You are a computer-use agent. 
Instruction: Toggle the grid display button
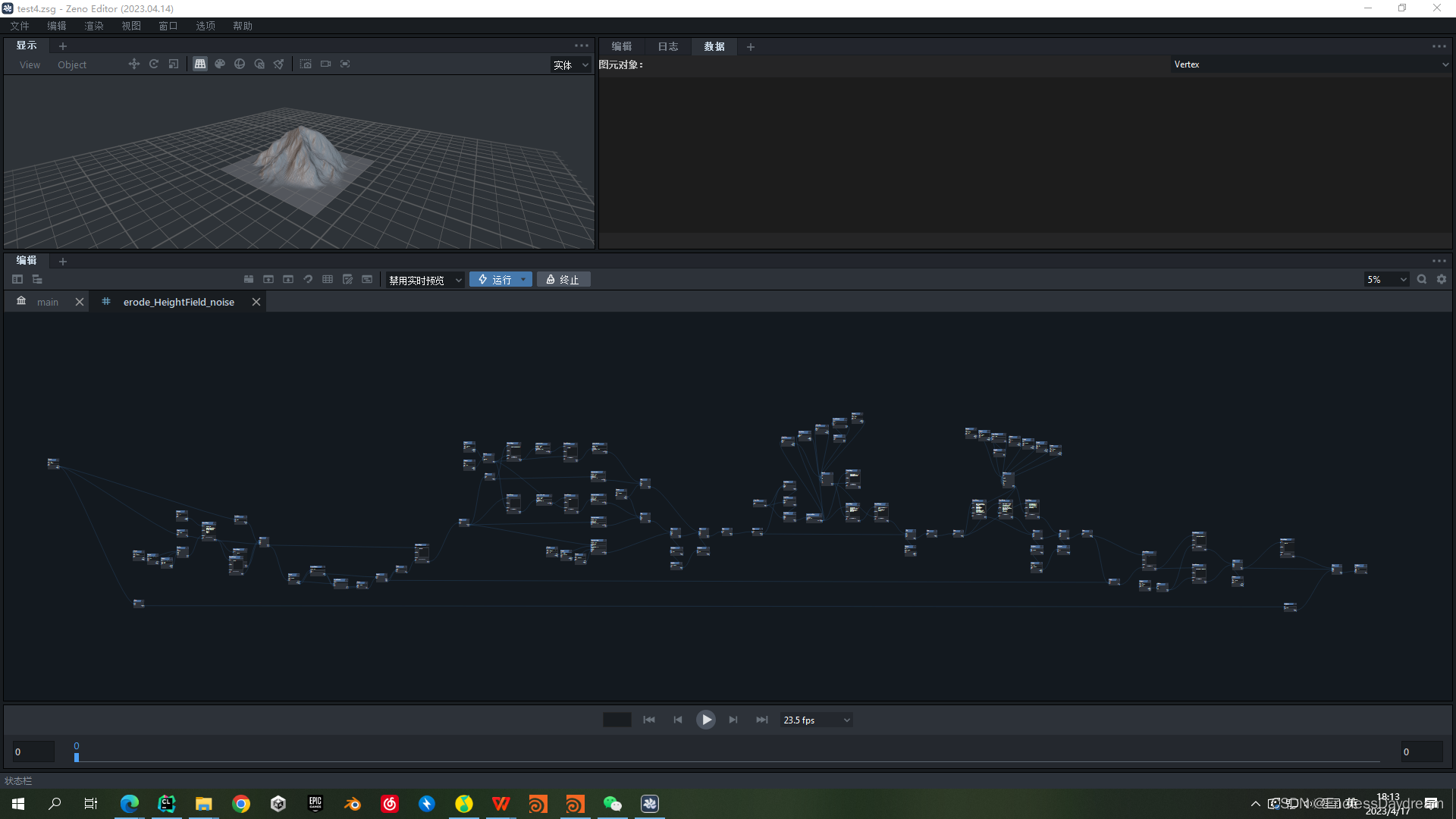point(200,64)
